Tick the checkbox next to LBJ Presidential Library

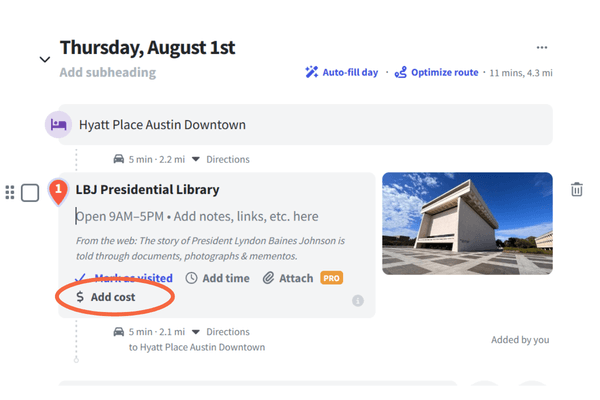tap(30, 192)
